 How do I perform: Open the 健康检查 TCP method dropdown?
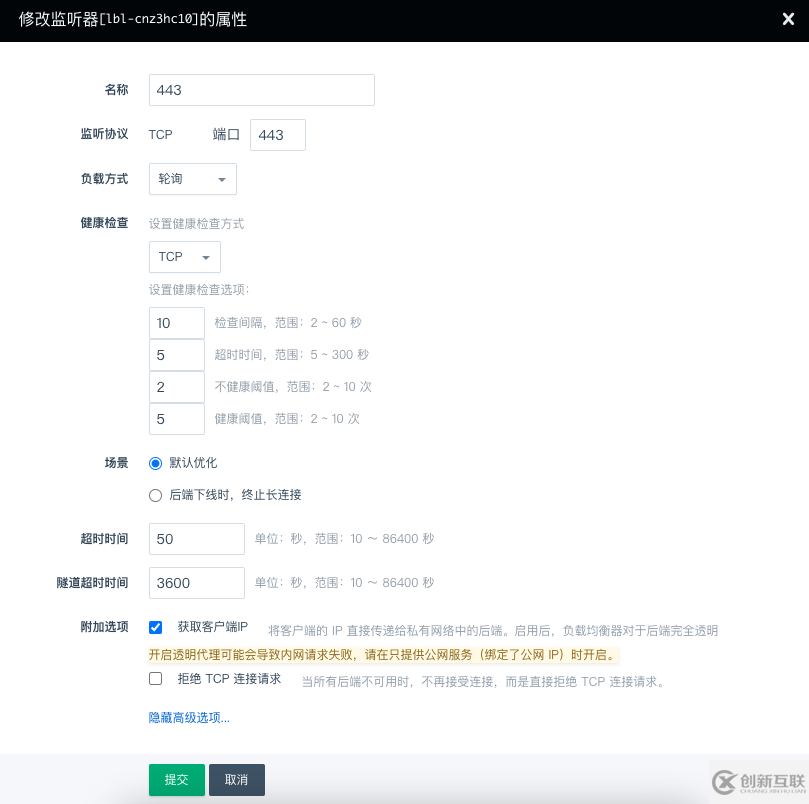coord(185,256)
